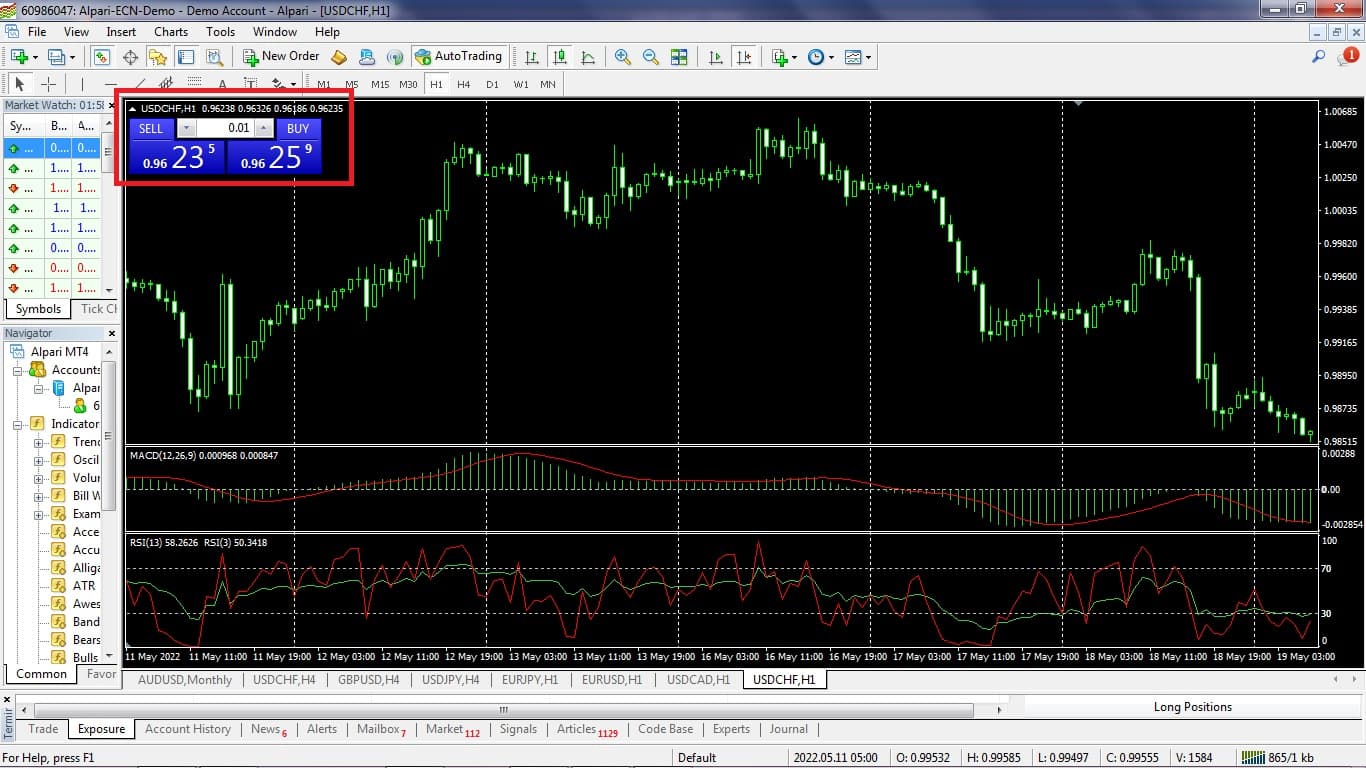
Task: Open the Insert menu
Action: (x=121, y=31)
